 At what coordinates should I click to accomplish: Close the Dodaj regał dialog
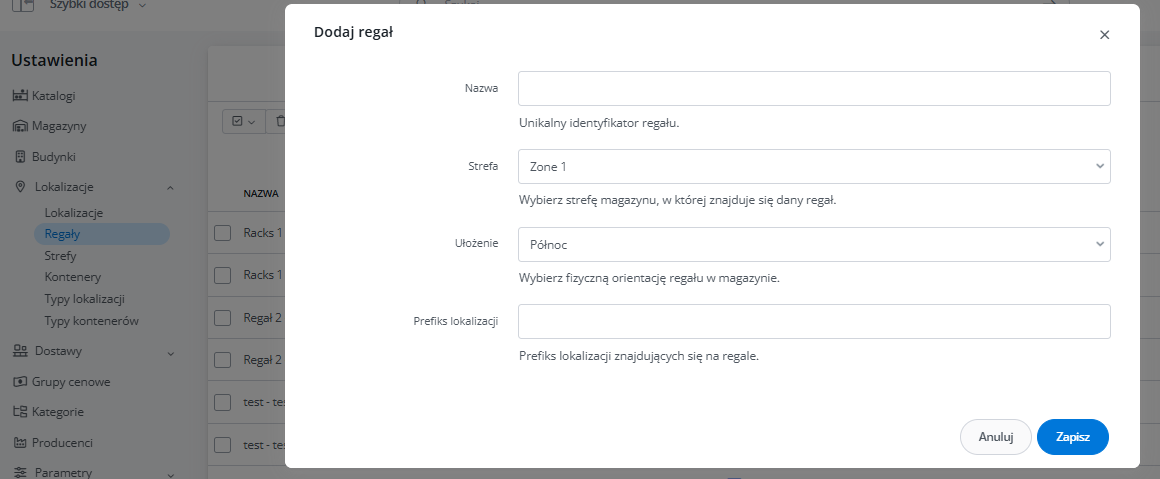[x=1104, y=35]
